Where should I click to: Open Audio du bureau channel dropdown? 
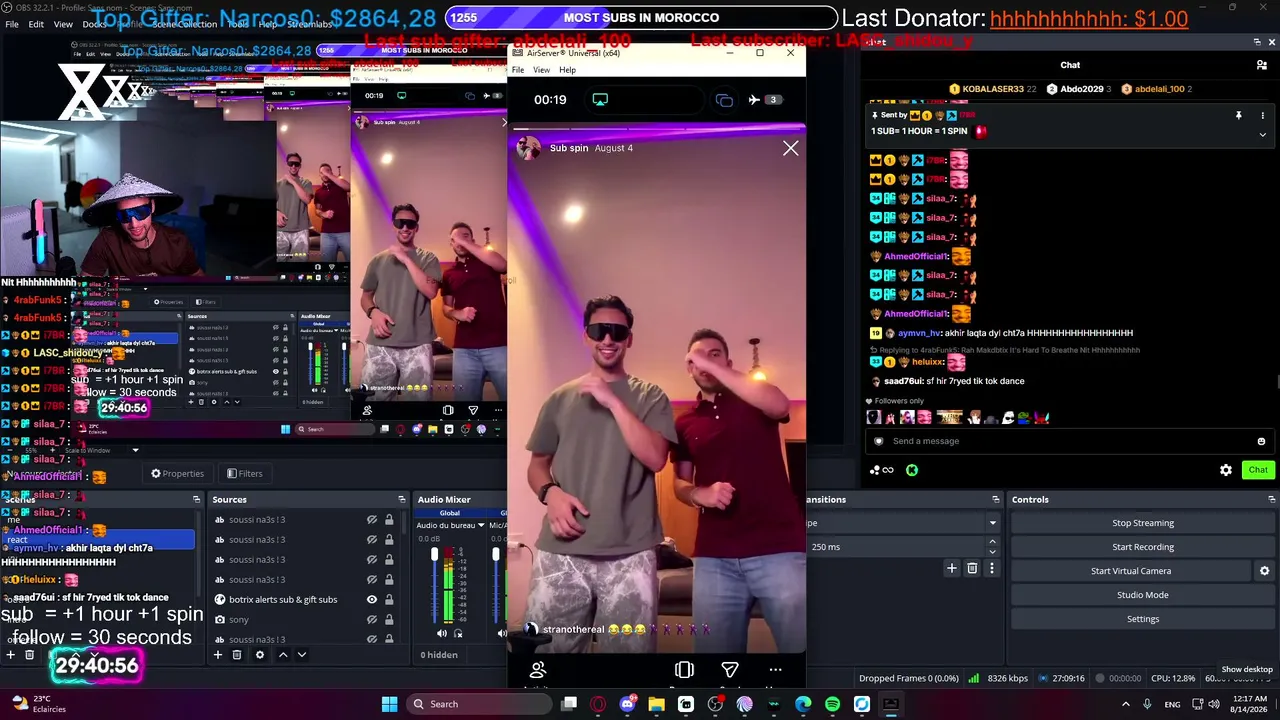coord(481,525)
